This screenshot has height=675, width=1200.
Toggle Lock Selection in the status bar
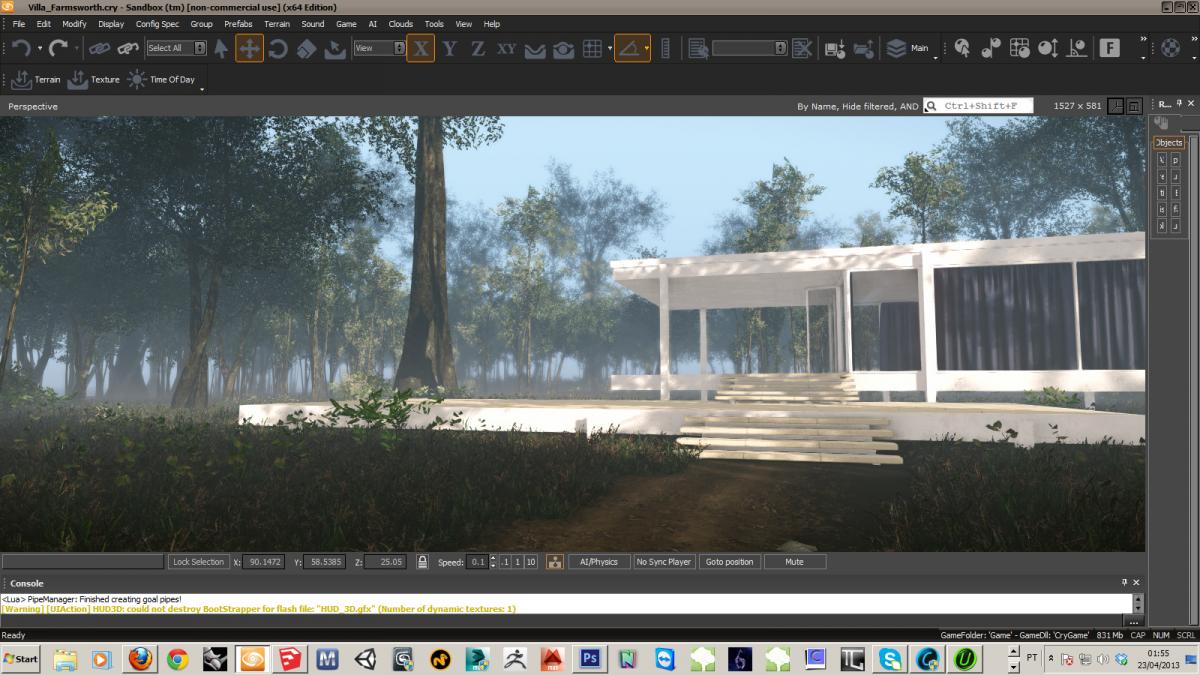pos(198,561)
